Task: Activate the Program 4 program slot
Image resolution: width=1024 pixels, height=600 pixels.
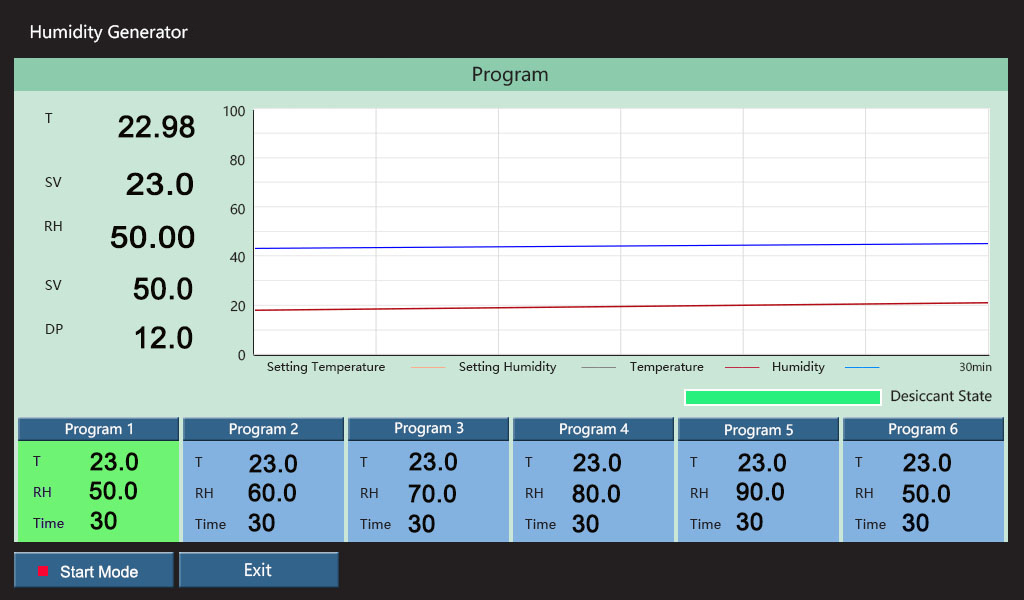Action: tap(593, 429)
